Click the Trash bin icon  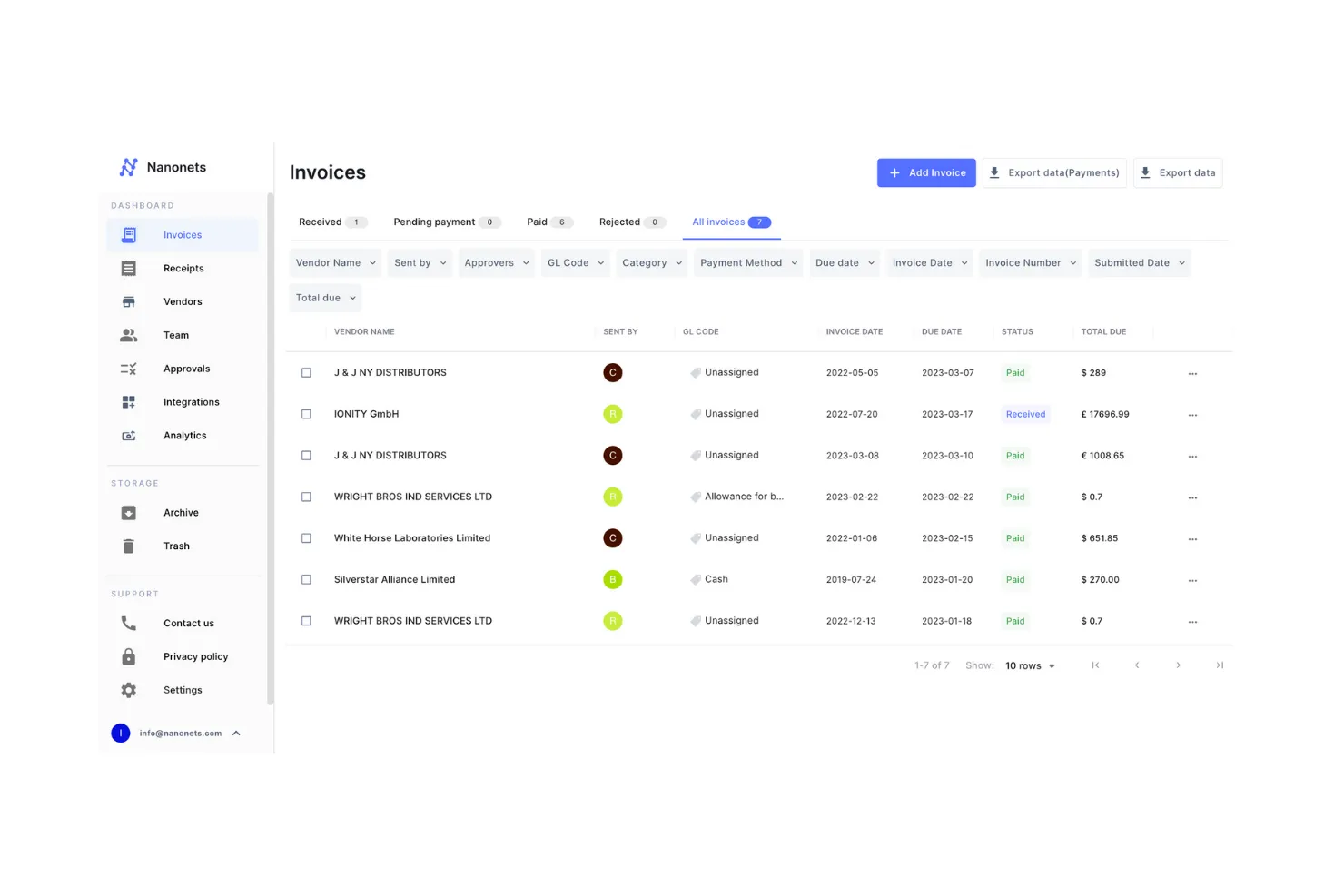(x=129, y=546)
